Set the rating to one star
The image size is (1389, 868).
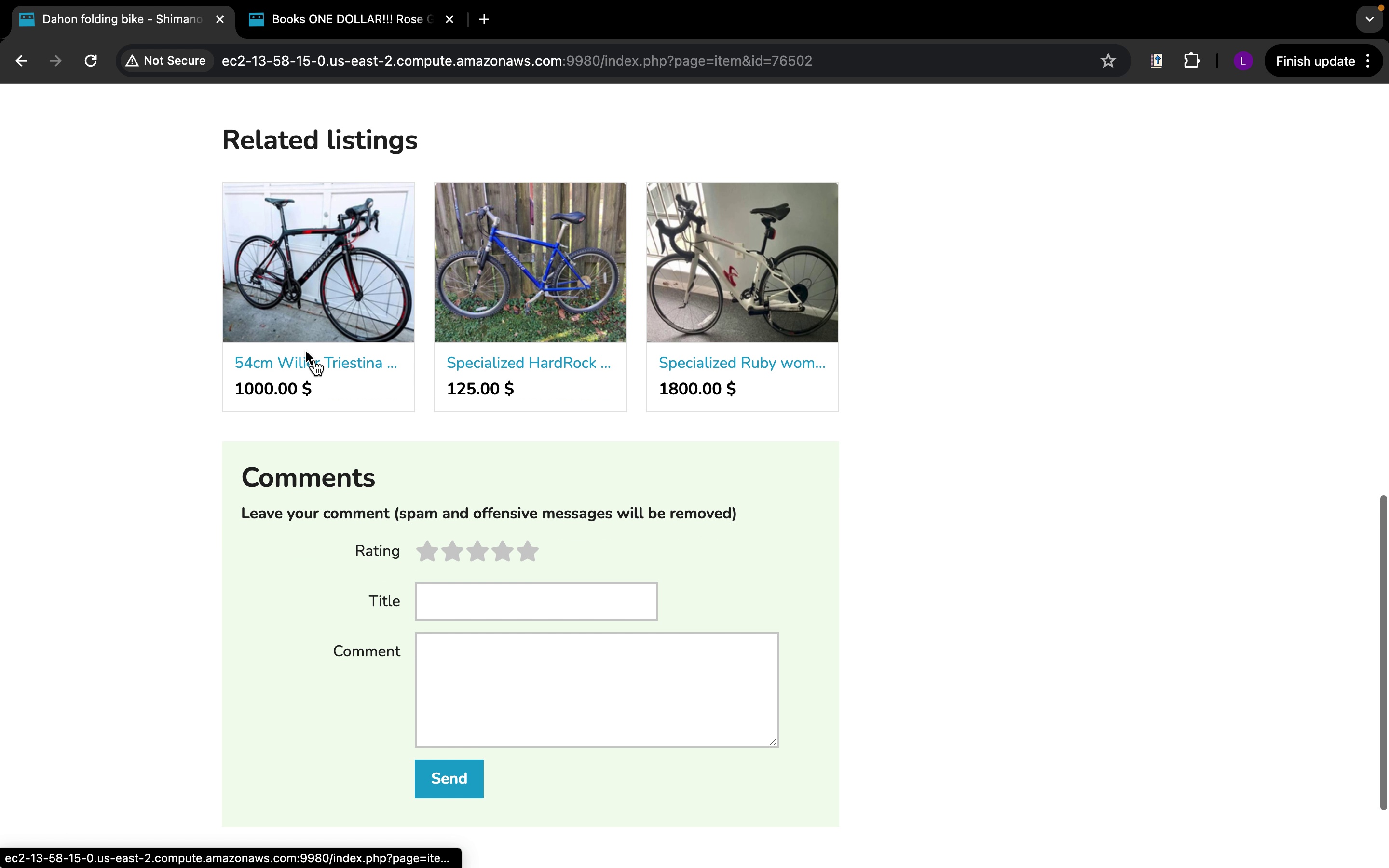[x=427, y=552]
